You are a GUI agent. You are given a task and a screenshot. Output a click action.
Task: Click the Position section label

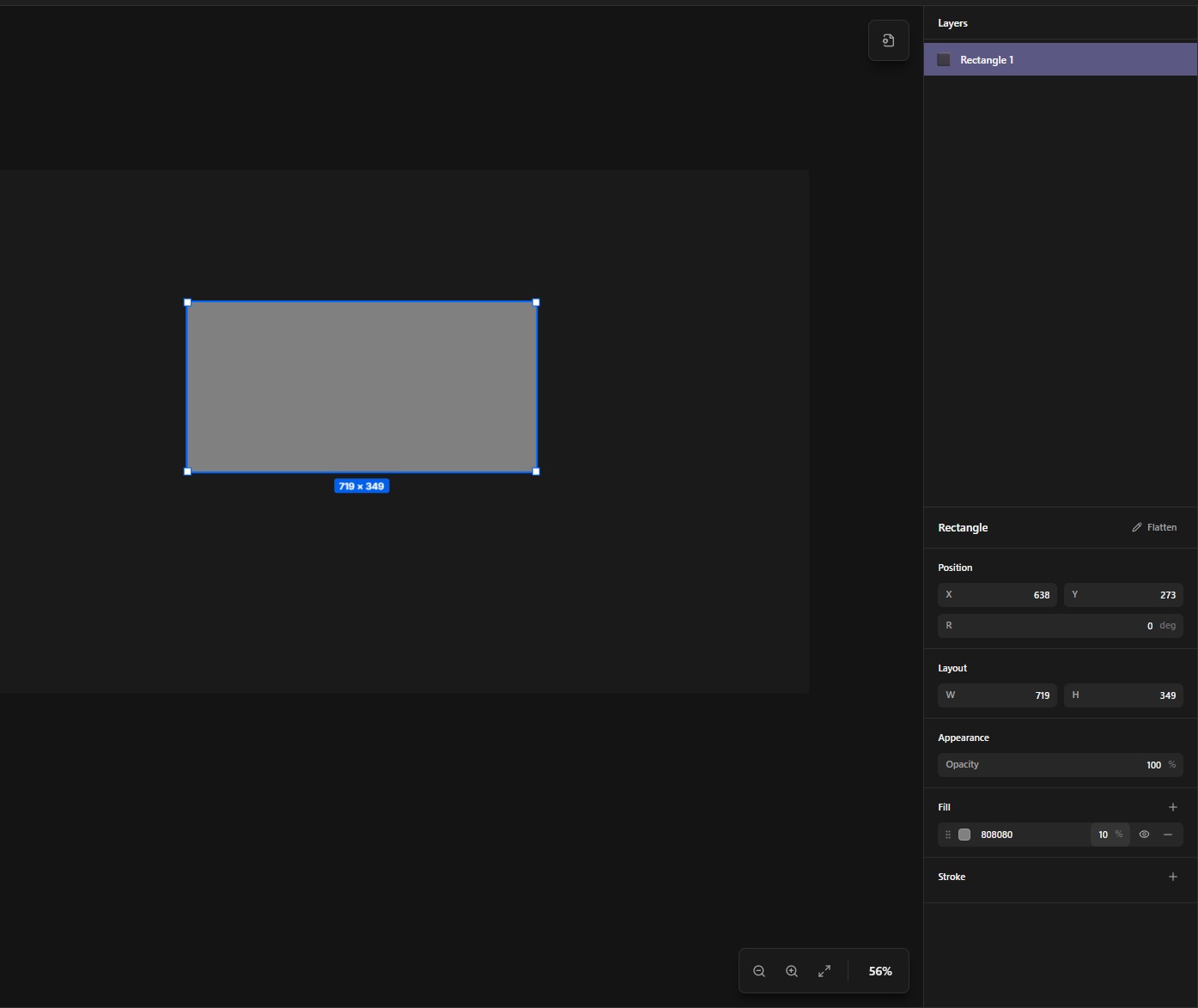[x=955, y=568]
